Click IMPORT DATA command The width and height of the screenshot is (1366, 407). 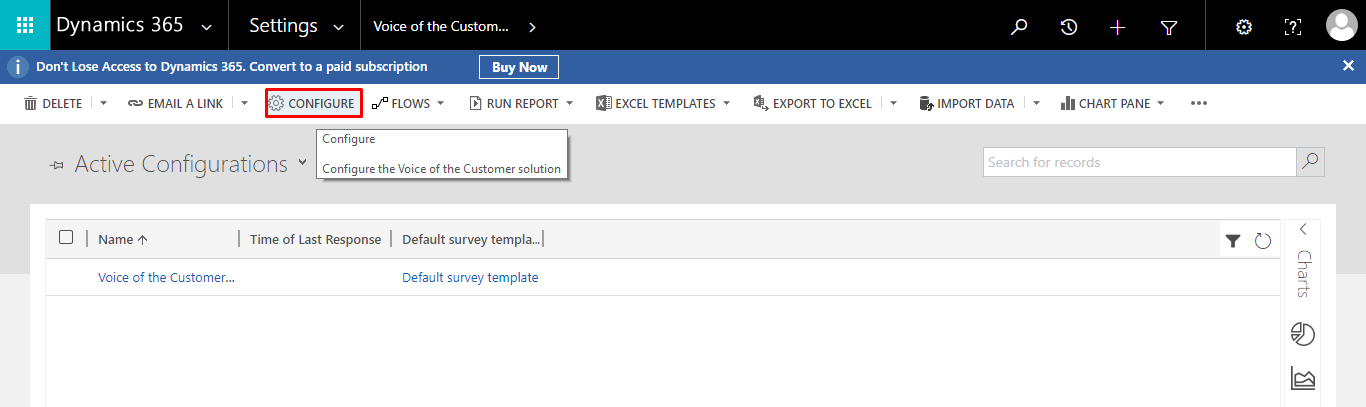(x=967, y=103)
